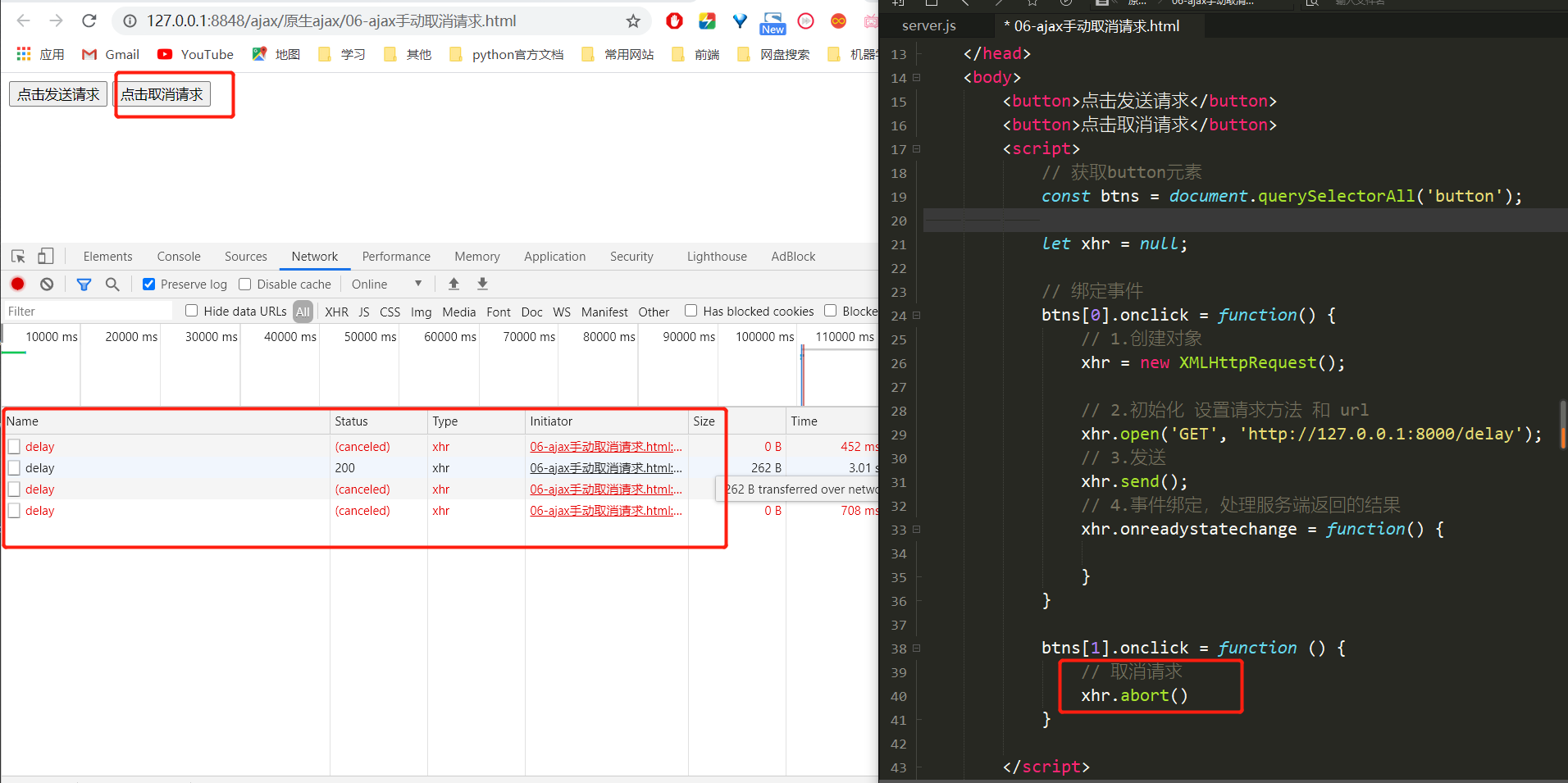
Task: Open the 其他 bookmark folder
Action: 408,54
